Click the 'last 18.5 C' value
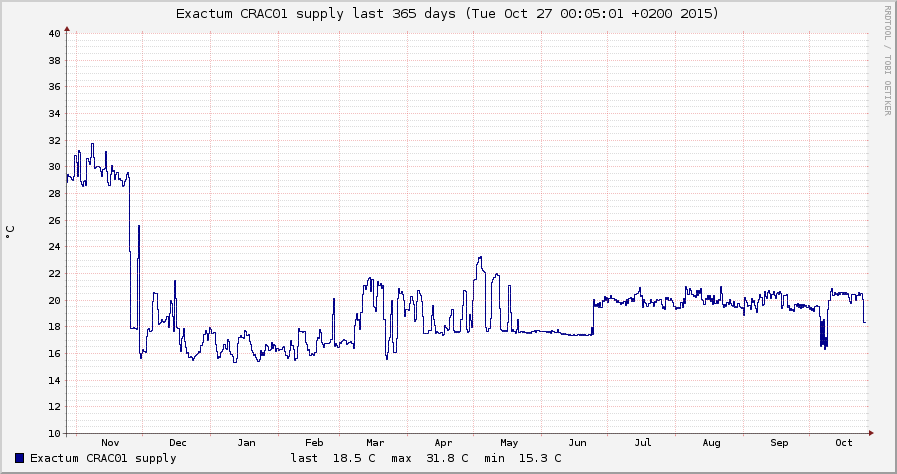This screenshot has width=897, height=474. pos(333,458)
